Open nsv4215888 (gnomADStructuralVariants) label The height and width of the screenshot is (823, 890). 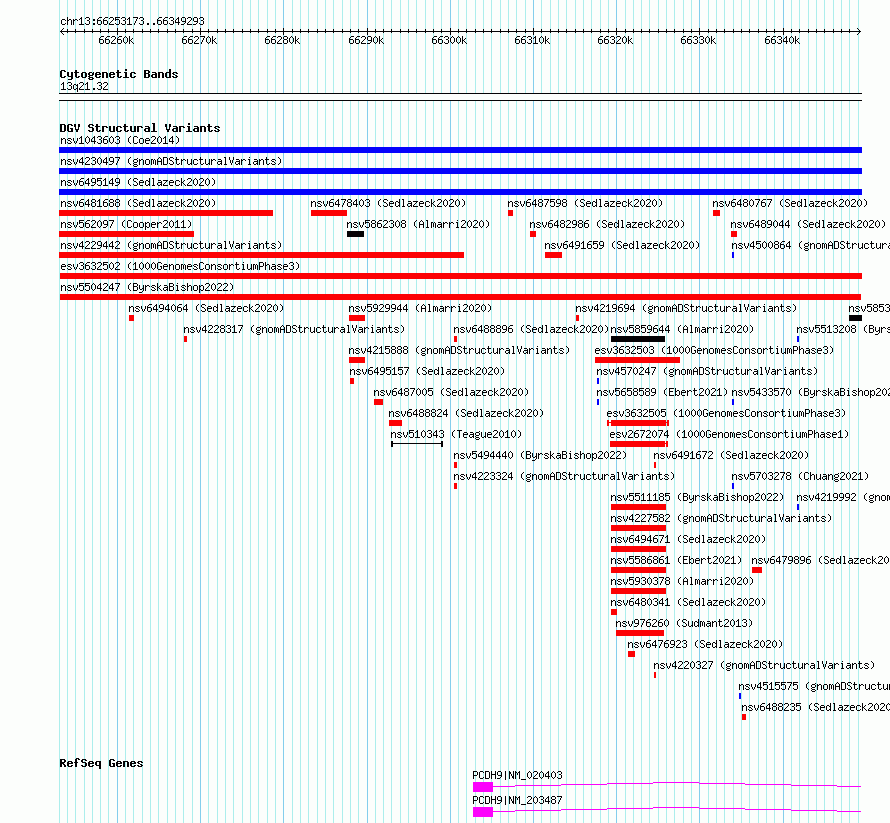[x=459, y=350]
